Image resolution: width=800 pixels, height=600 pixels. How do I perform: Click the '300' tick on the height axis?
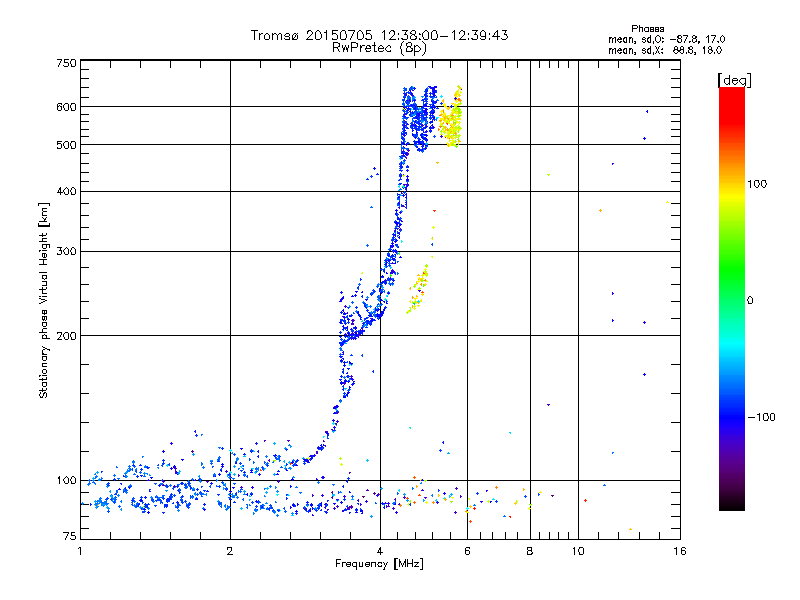click(66, 252)
